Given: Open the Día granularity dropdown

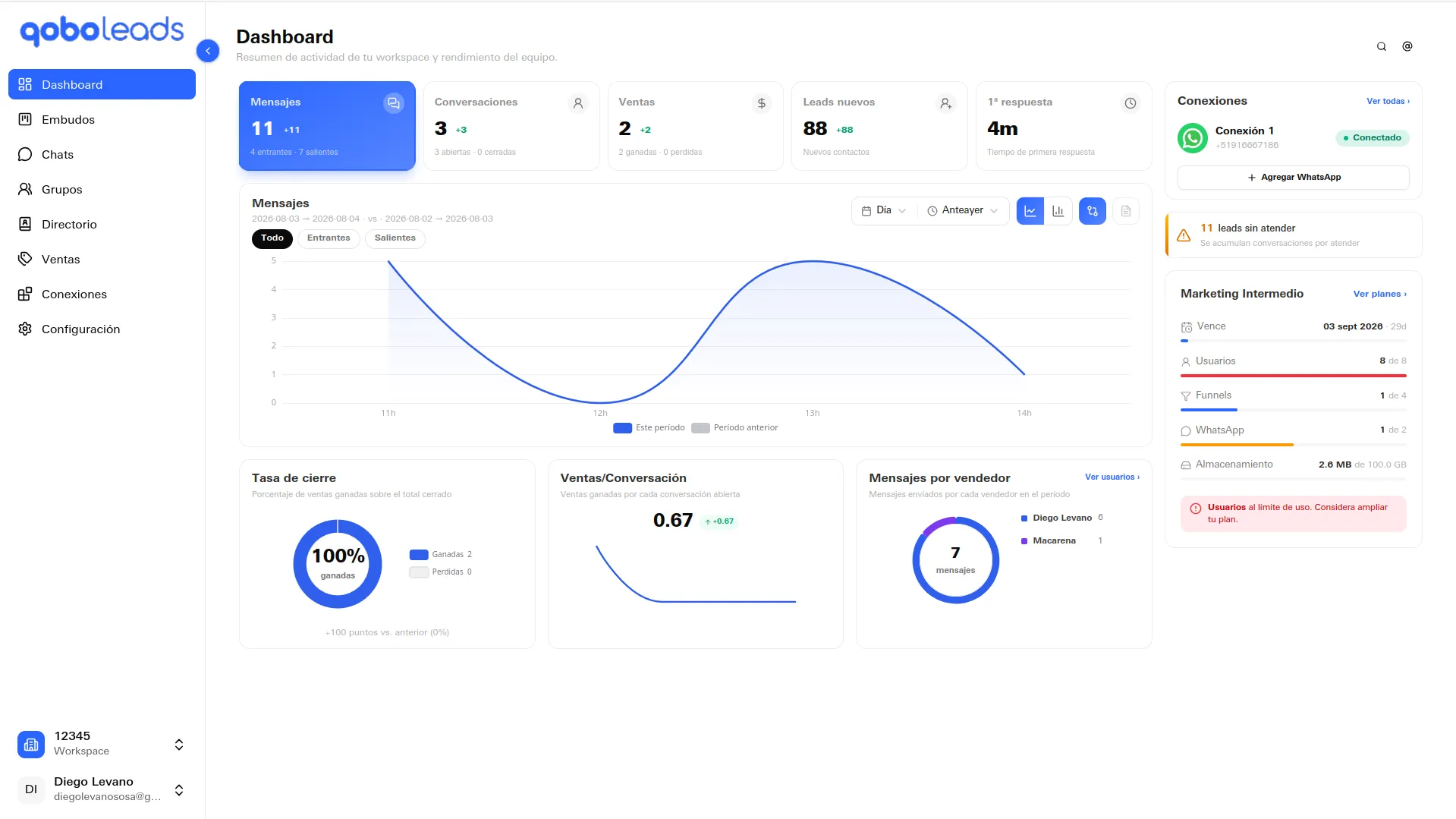Looking at the screenshot, I should click(x=884, y=211).
